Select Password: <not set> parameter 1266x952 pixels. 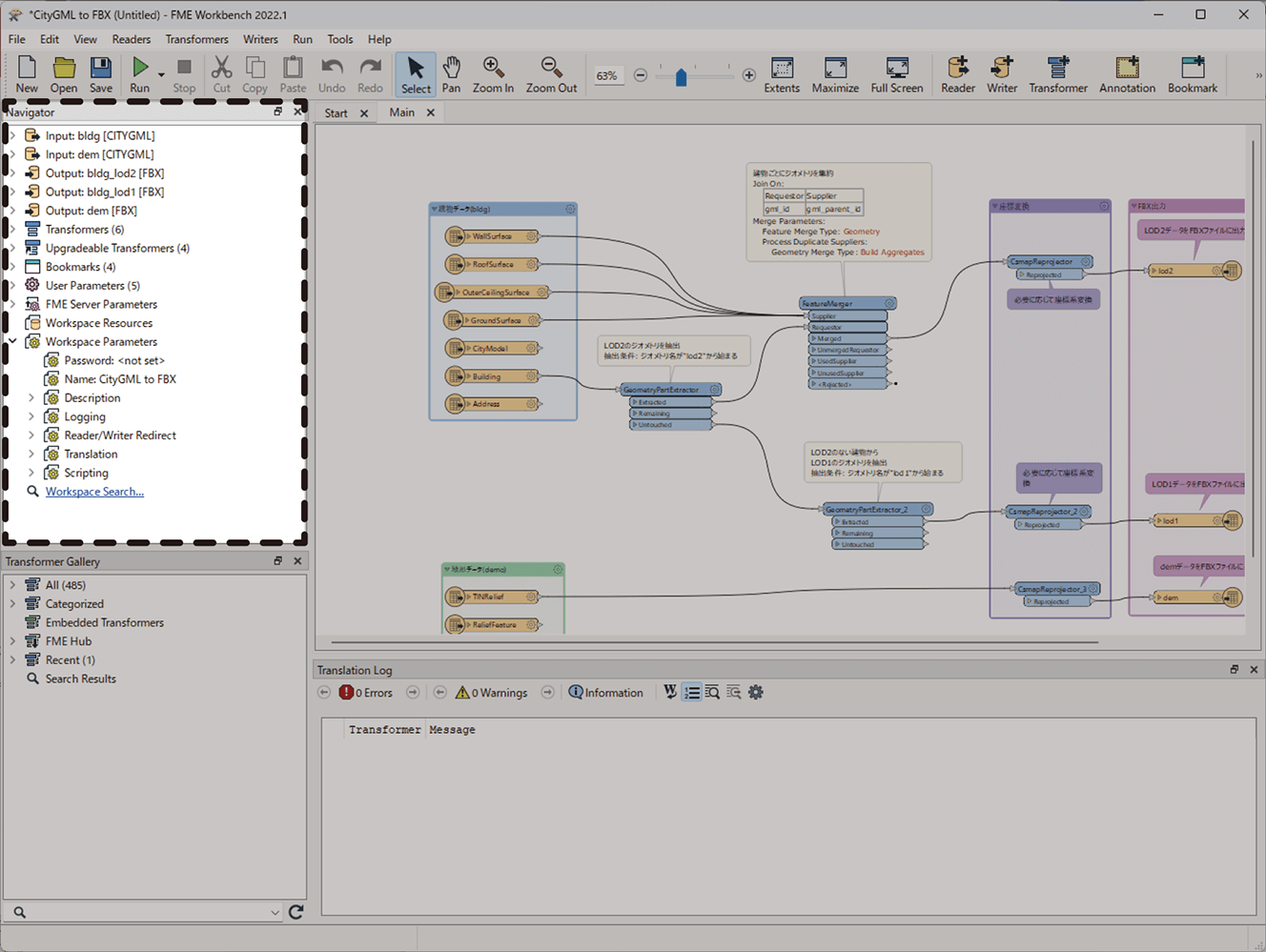click(x=114, y=360)
